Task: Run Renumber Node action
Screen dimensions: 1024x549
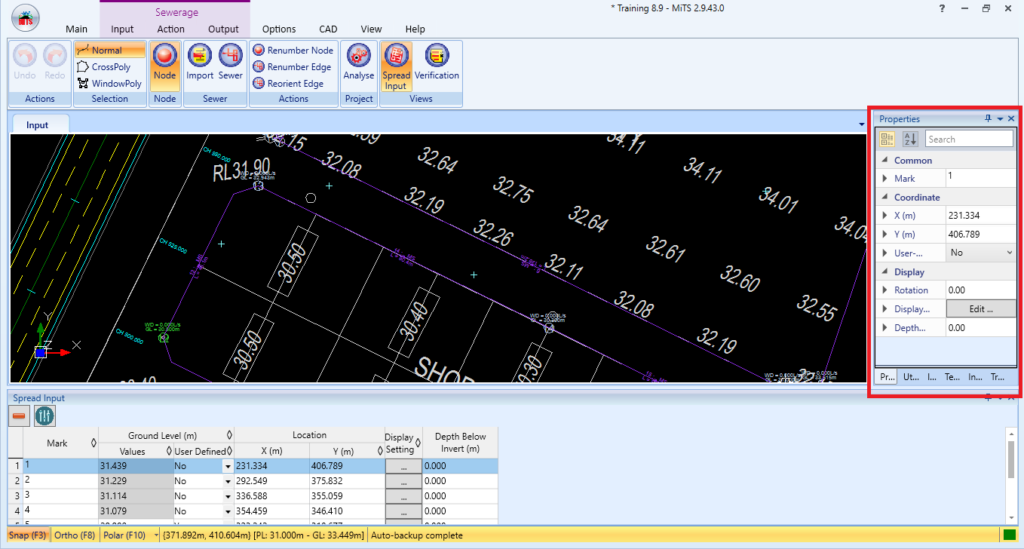Action: coord(293,50)
